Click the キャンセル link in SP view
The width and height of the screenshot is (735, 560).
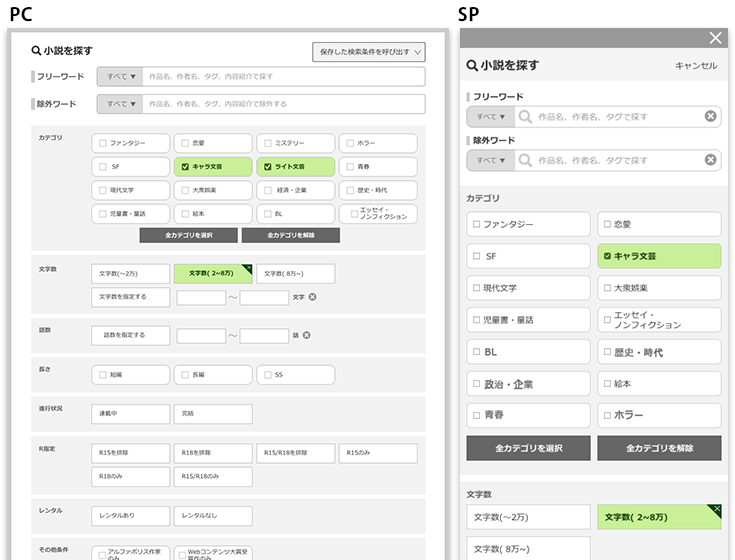695,66
